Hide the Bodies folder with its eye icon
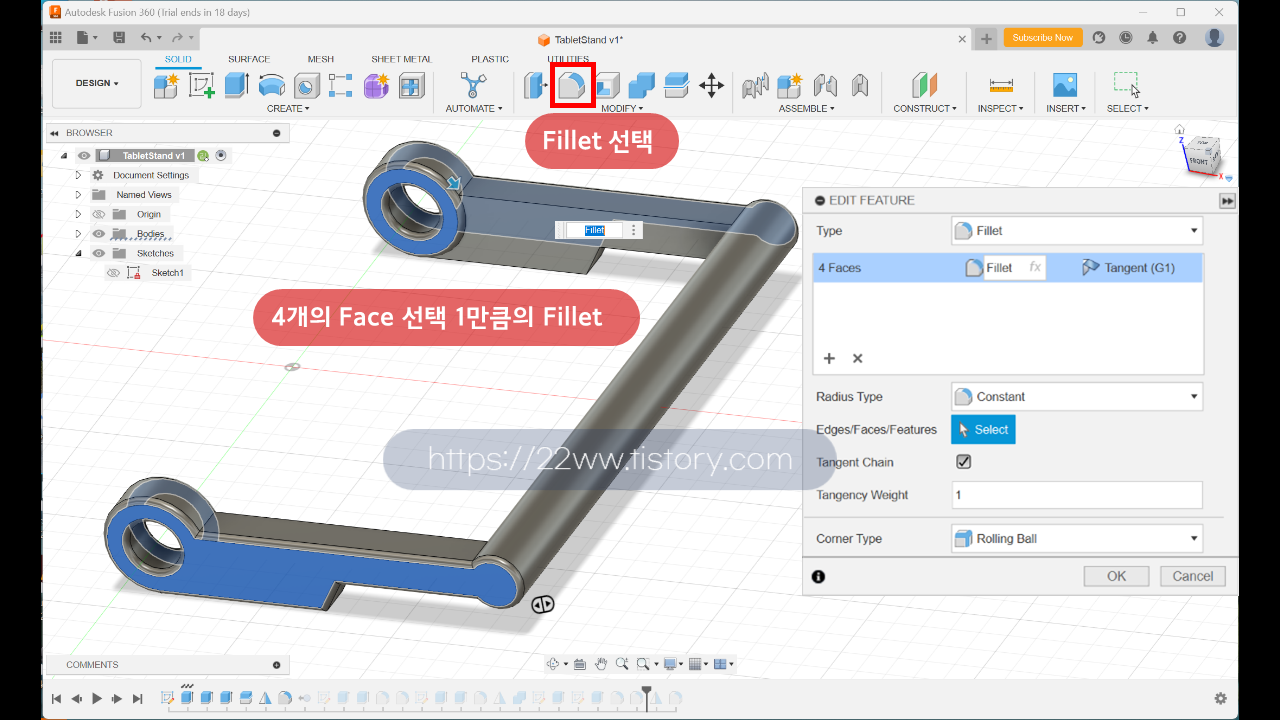 99,234
